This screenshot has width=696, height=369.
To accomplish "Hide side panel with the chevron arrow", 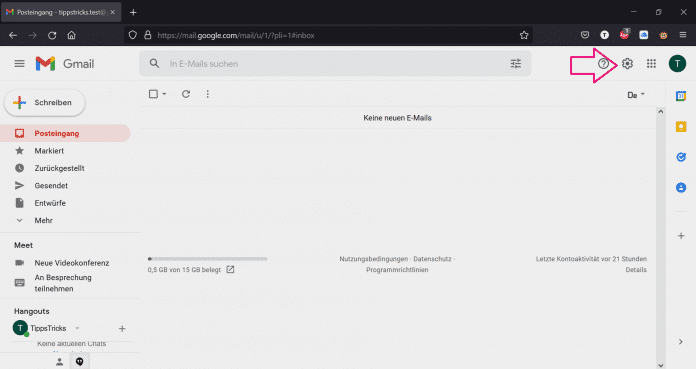I will coord(680,341).
